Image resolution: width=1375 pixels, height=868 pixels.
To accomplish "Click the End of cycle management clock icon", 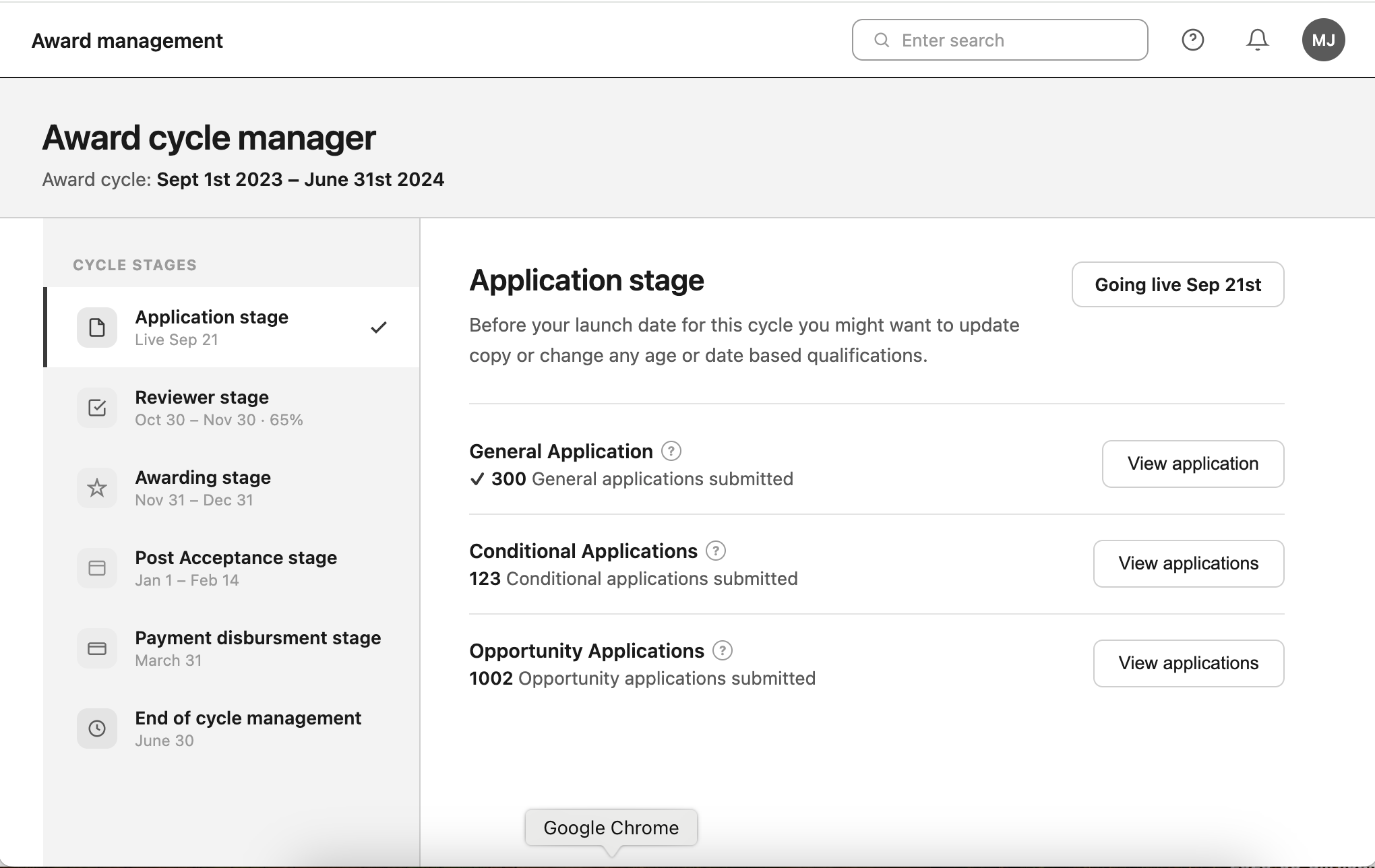I will pyautogui.click(x=97, y=728).
